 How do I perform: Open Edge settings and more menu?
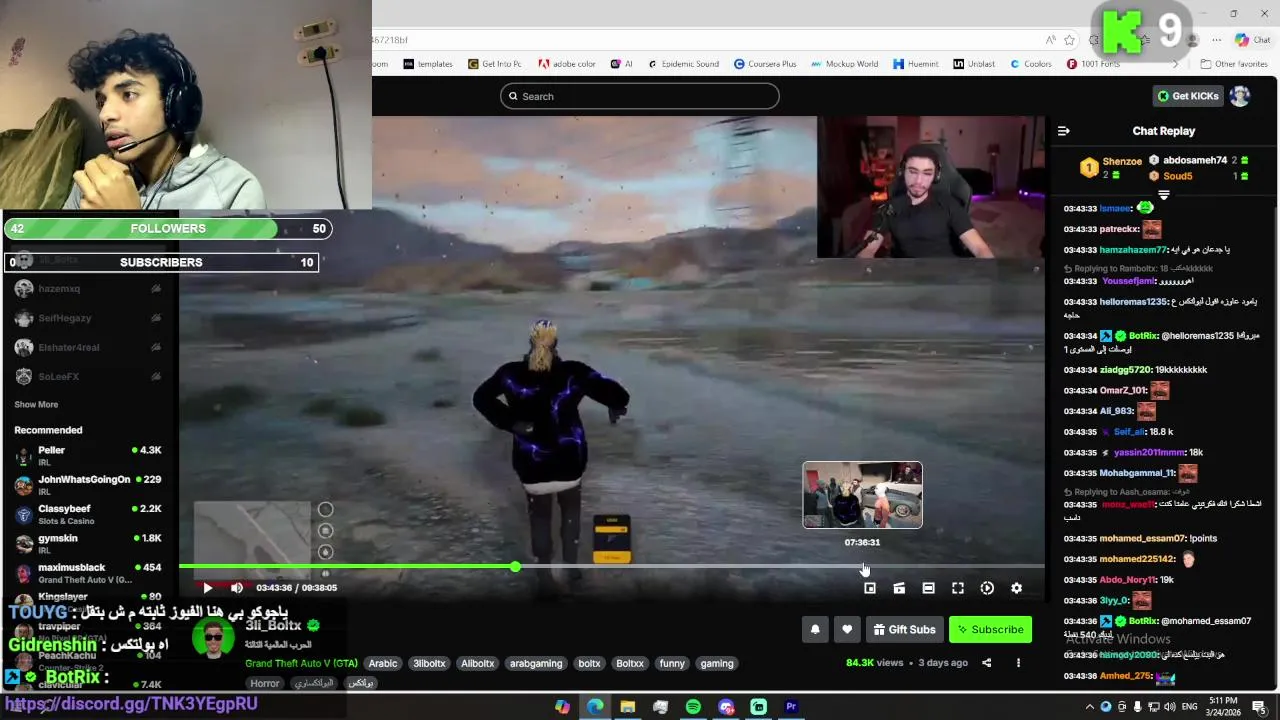pyautogui.click(x=1216, y=40)
